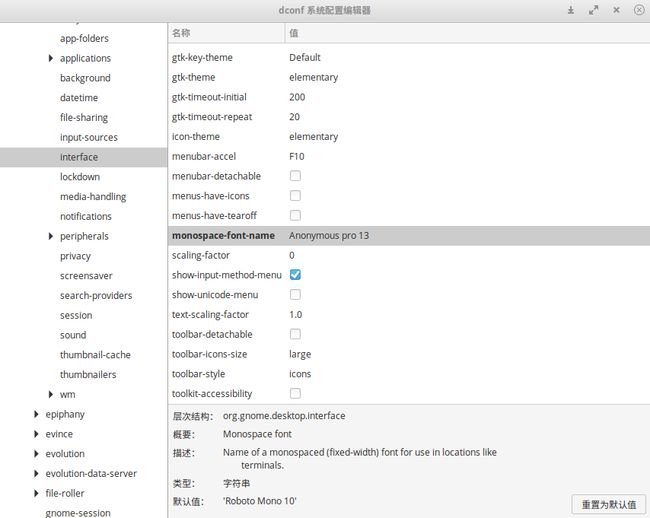Toggle the toolbar-detachable checkbox
650x518 pixels.
[295, 334]
